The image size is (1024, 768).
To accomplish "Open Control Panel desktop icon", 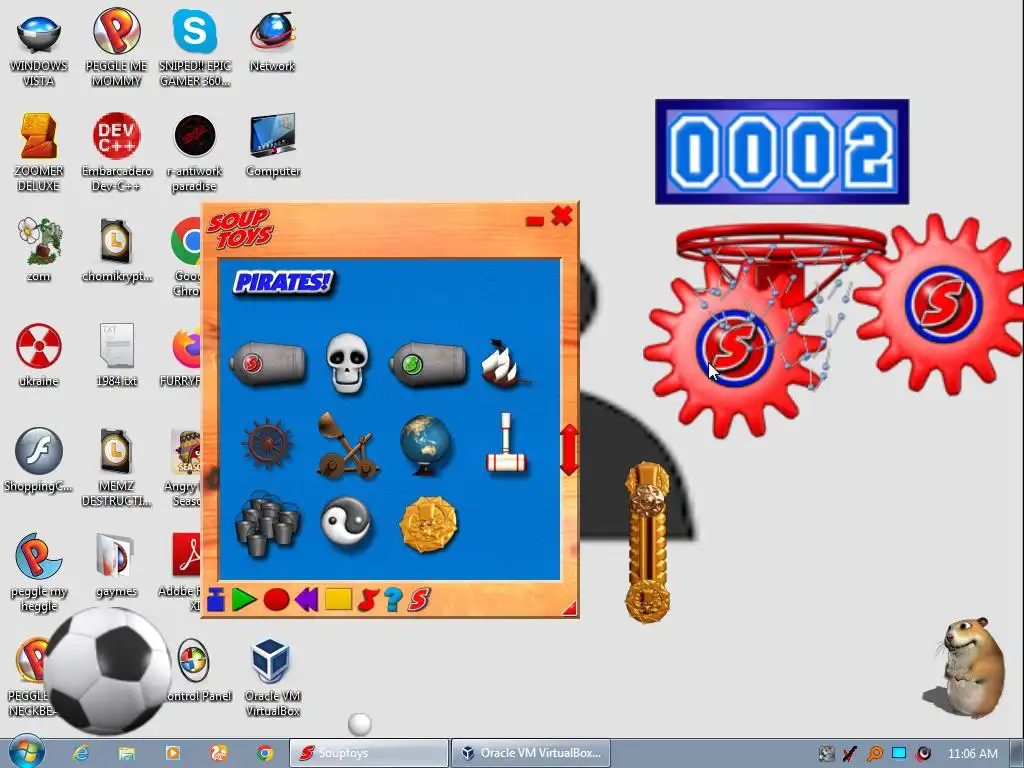I will (196, 671).
